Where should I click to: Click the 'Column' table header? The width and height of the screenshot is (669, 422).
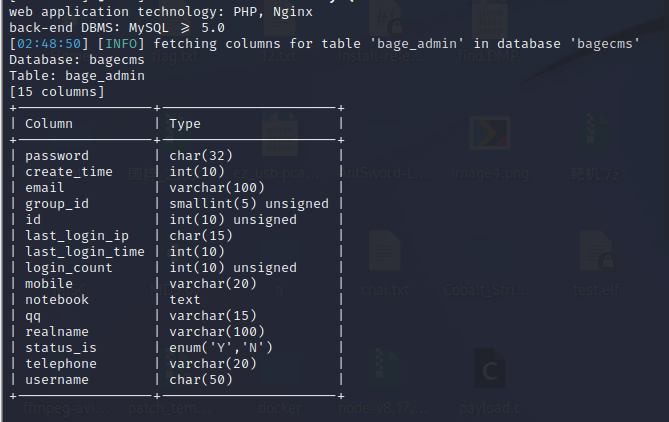49,124
